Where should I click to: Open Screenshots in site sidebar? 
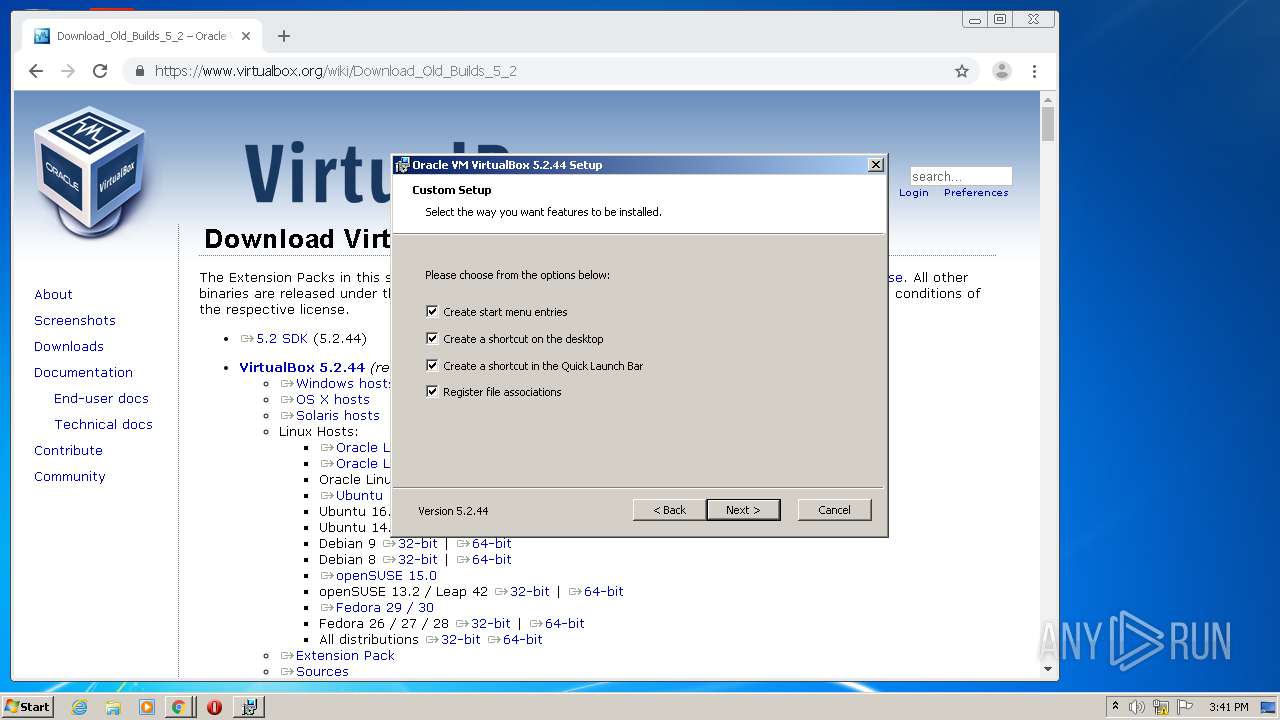(x=75, y=321)
